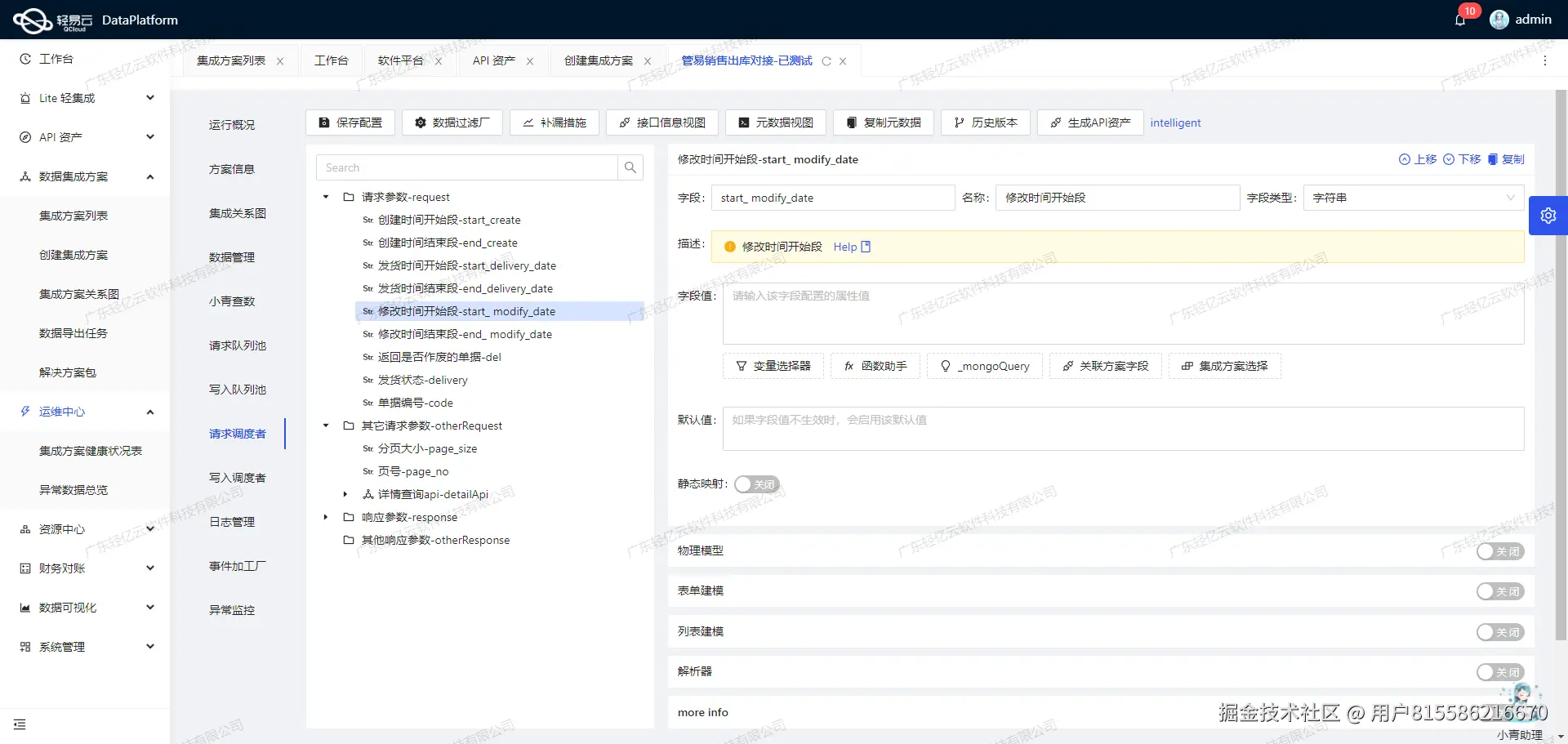Enable the 物理模型 switch
Viewport: 1568px width, 744px height.
[x=1499, y=551]
